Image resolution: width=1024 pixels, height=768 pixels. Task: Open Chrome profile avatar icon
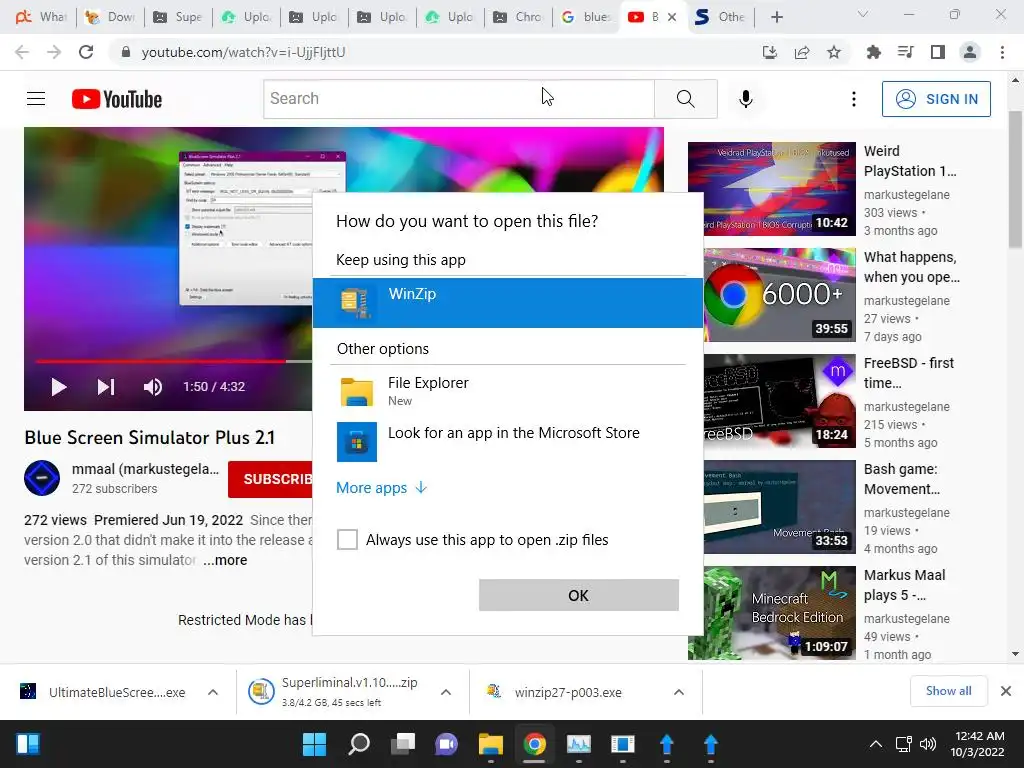click(x=970, y=52)
